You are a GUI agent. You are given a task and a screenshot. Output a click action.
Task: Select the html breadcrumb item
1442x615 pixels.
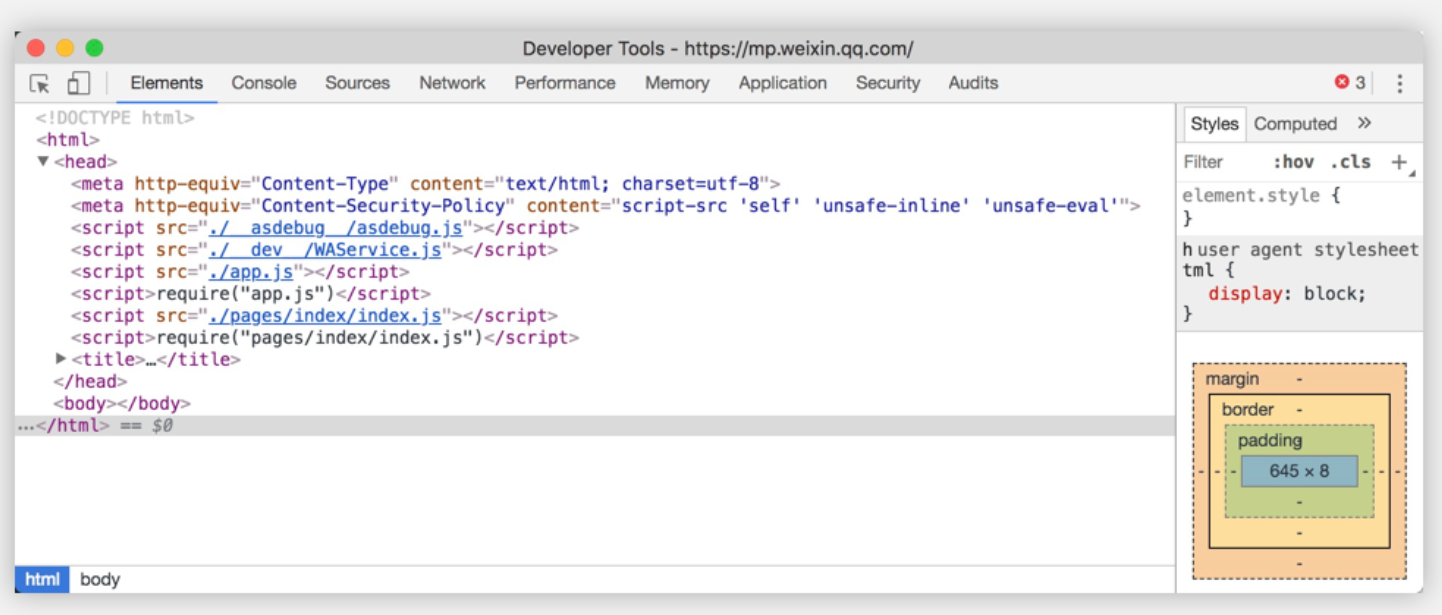[x=42, y=579]
